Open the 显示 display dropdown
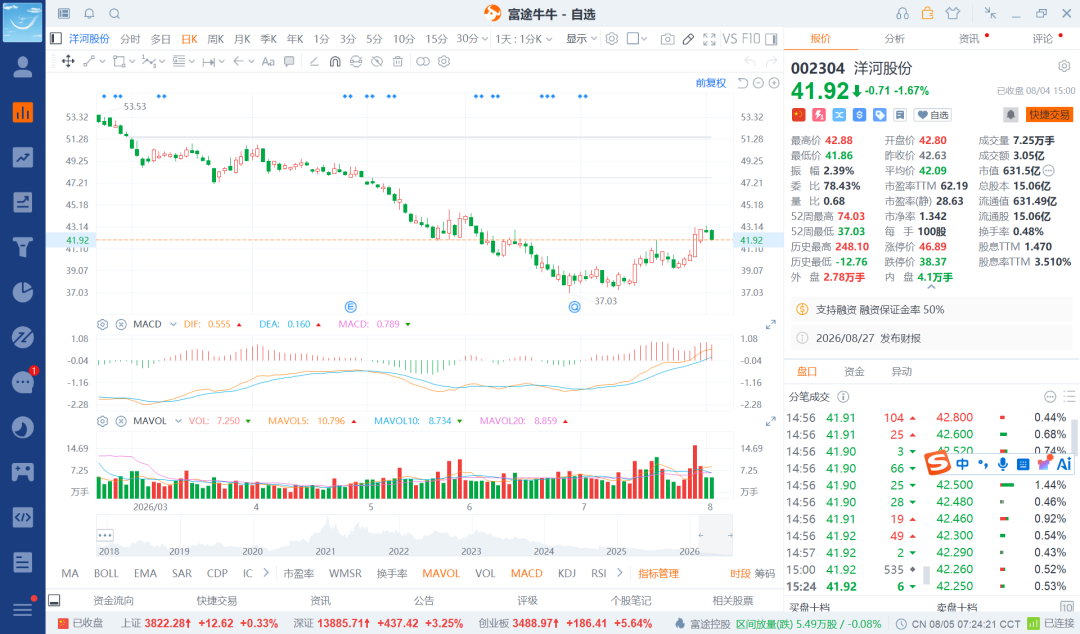Image resolution: width=1080 pixels, height=634 pixels. (581, 39)
